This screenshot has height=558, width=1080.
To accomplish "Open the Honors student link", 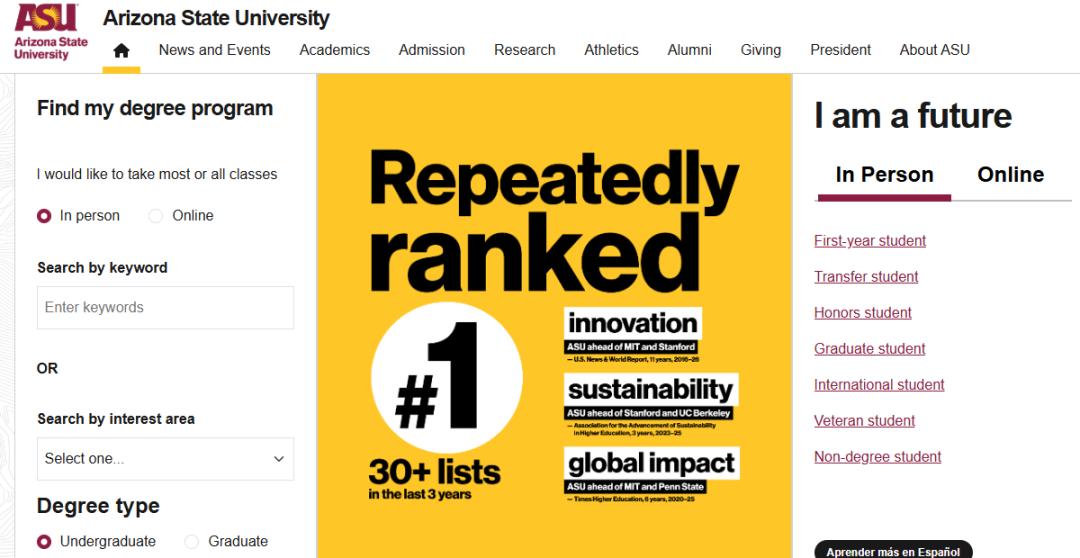I will pos(862,313).
